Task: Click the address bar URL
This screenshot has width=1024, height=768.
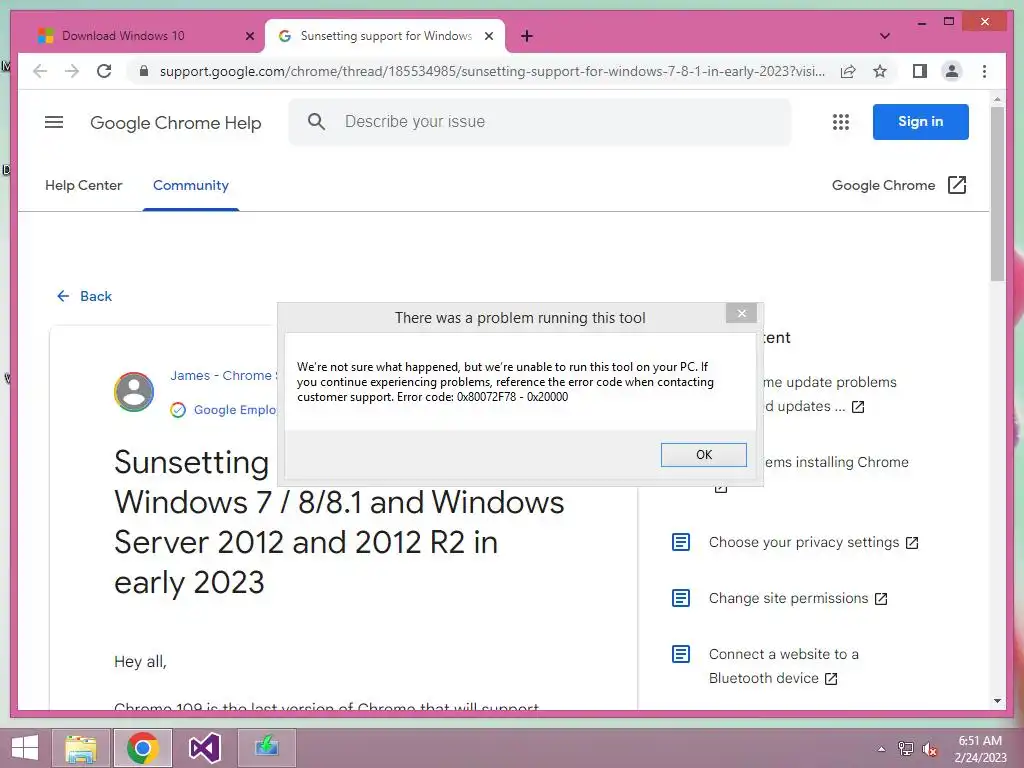Action: [x=492, y=71]
